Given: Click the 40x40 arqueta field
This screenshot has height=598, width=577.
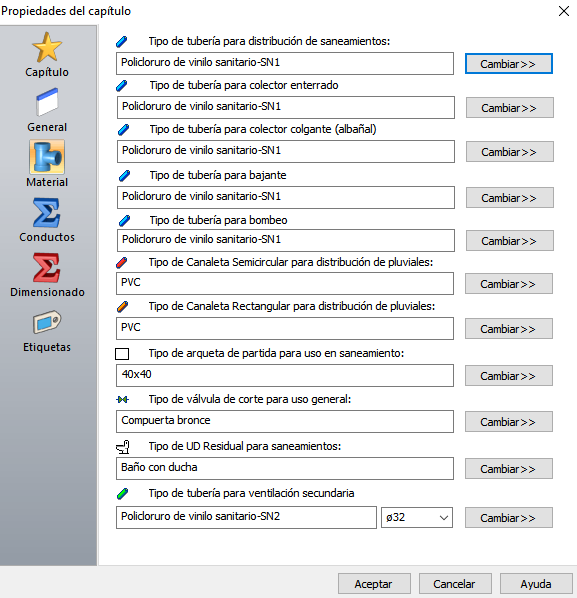Looking at the screenshot, I should tap(285, 375).
